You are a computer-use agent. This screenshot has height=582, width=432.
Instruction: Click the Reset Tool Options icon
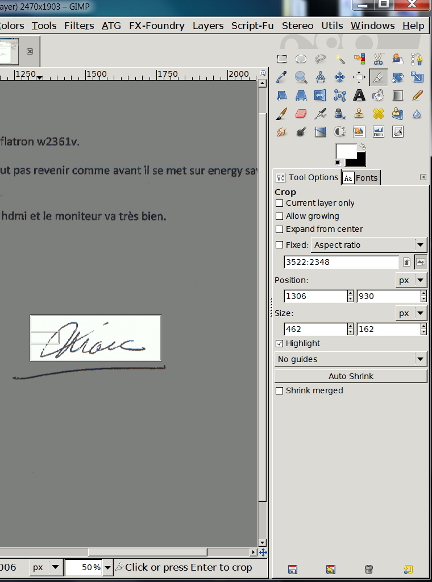pos(408,569)
